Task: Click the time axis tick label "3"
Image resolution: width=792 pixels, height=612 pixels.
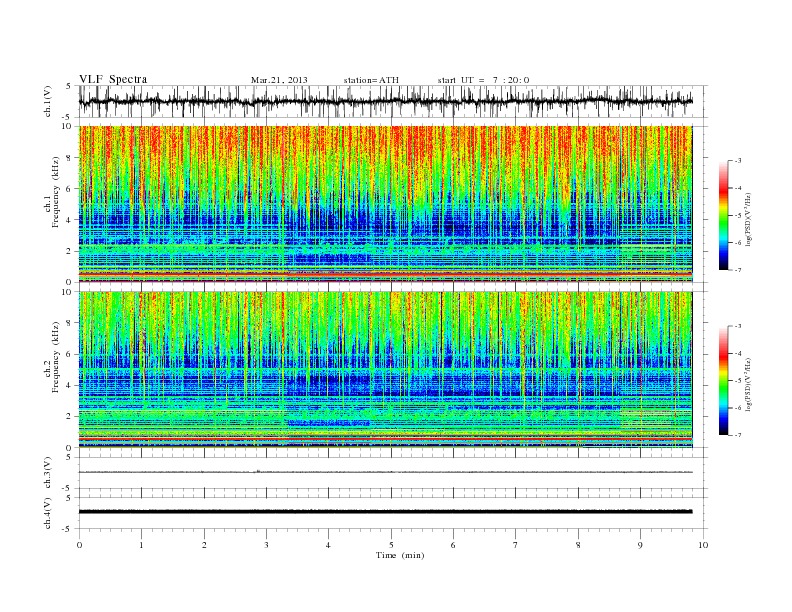Action: [x=267, y=545]
